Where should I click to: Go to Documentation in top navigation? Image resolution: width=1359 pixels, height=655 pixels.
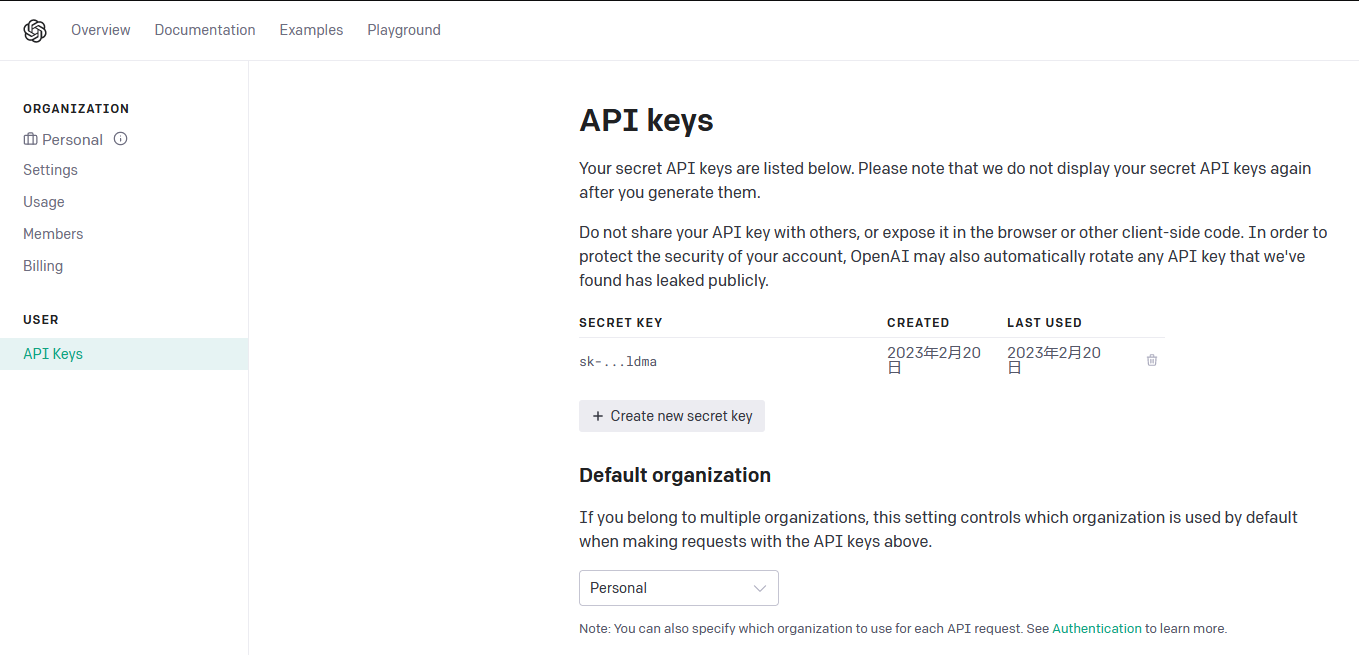205,30
